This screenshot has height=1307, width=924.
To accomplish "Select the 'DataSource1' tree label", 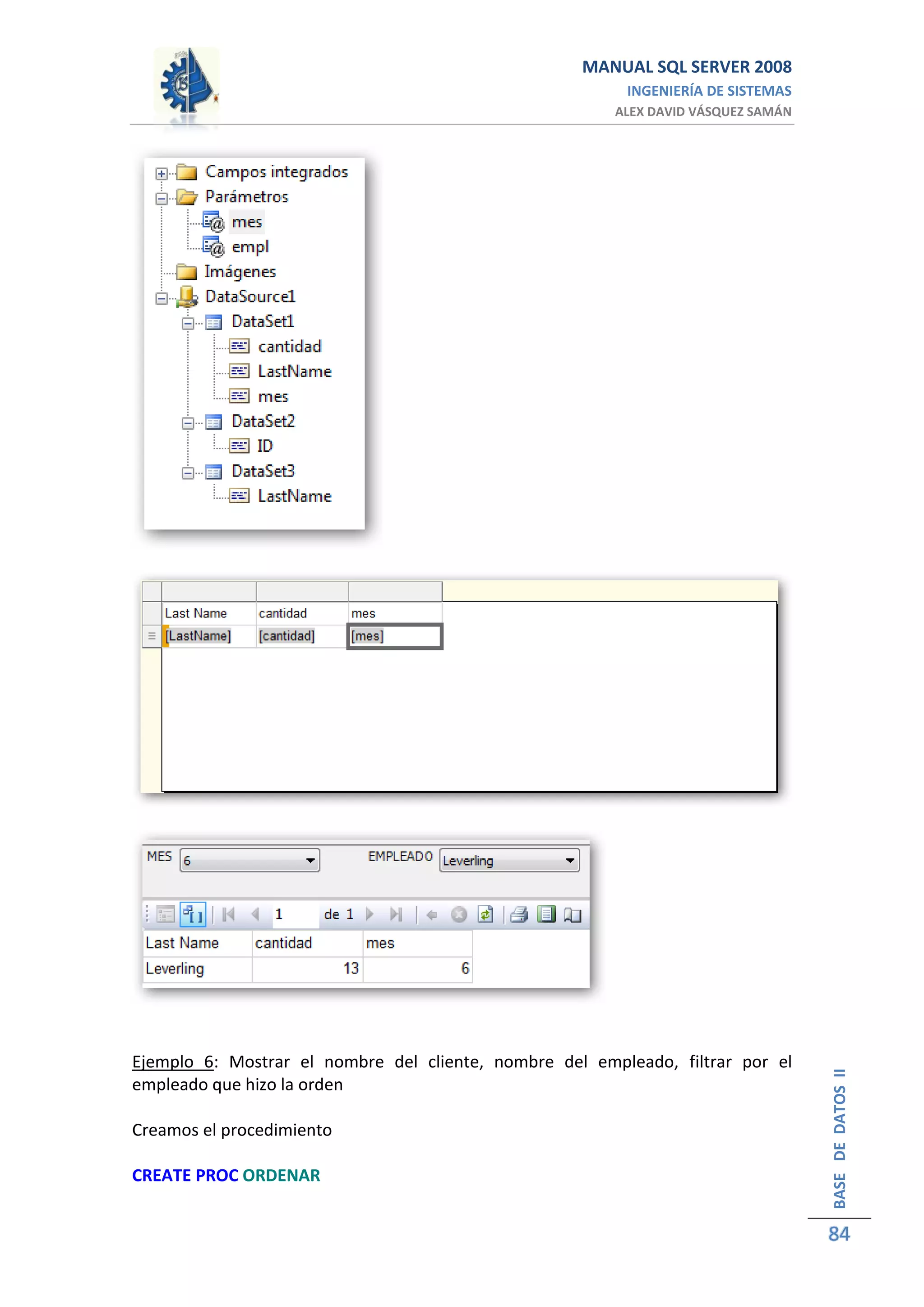I will pos(250,297).
